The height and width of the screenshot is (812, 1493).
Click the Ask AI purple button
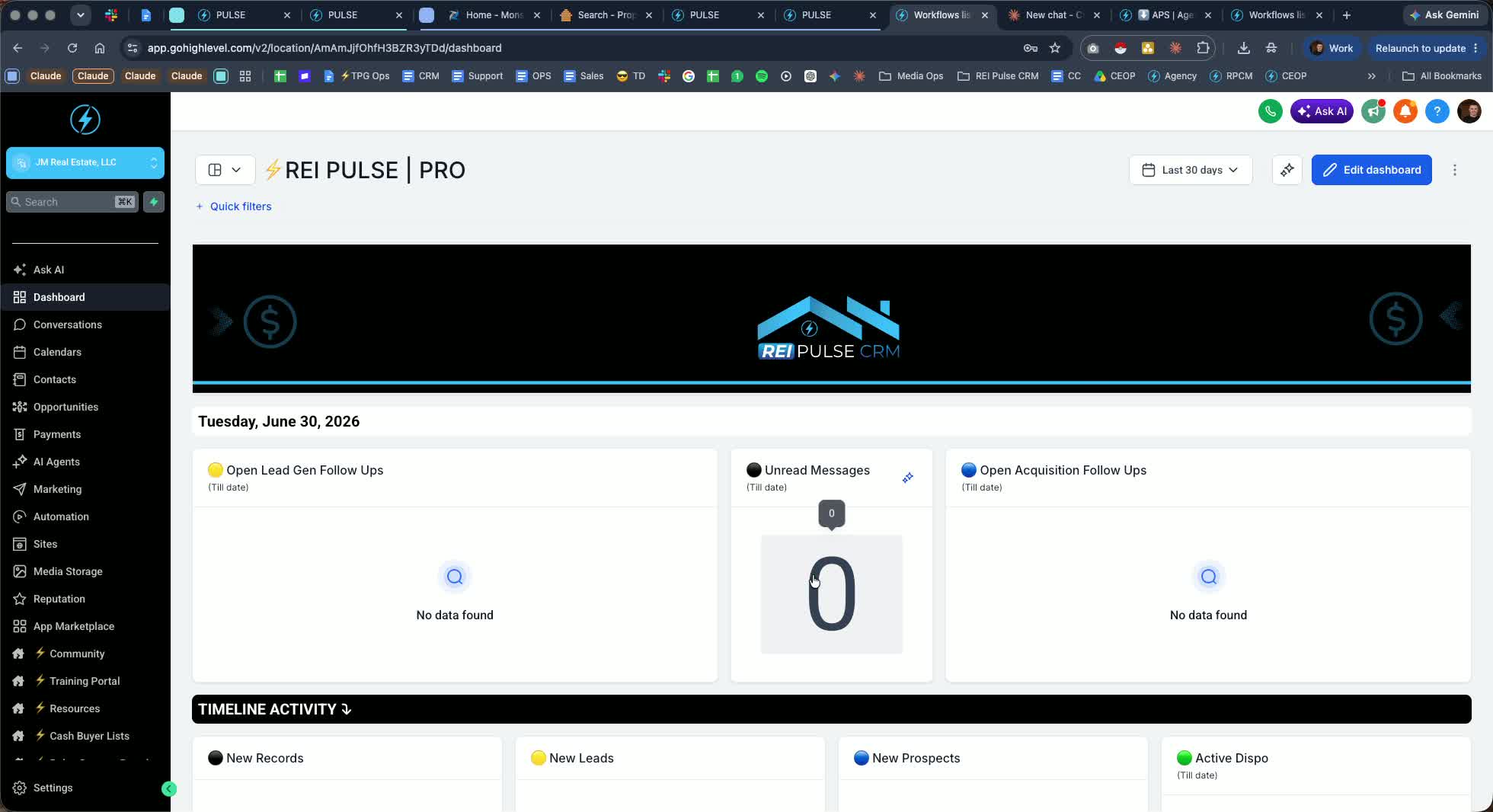click(1322, 111)
